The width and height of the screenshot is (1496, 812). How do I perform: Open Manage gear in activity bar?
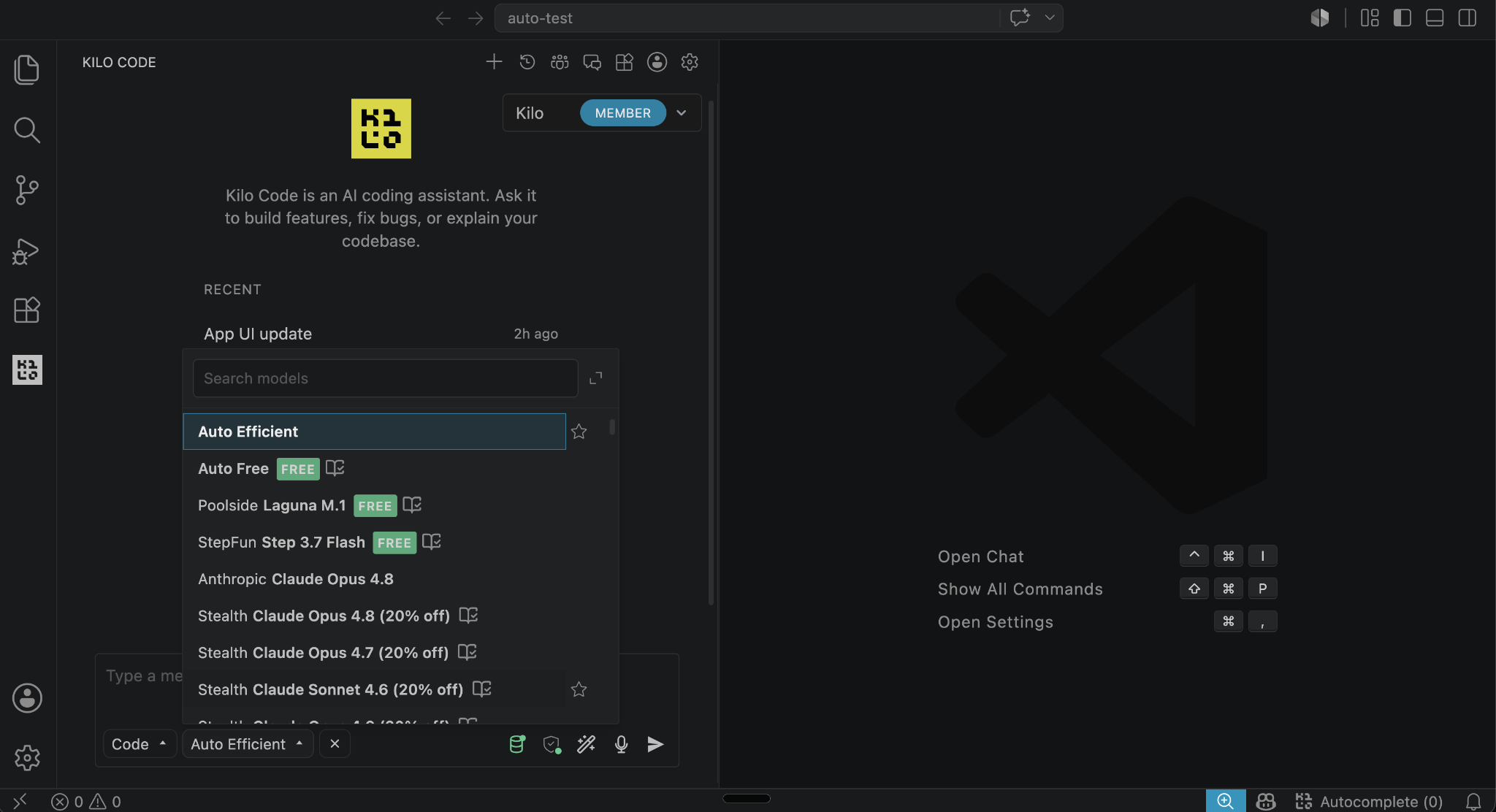coord(27,758)
